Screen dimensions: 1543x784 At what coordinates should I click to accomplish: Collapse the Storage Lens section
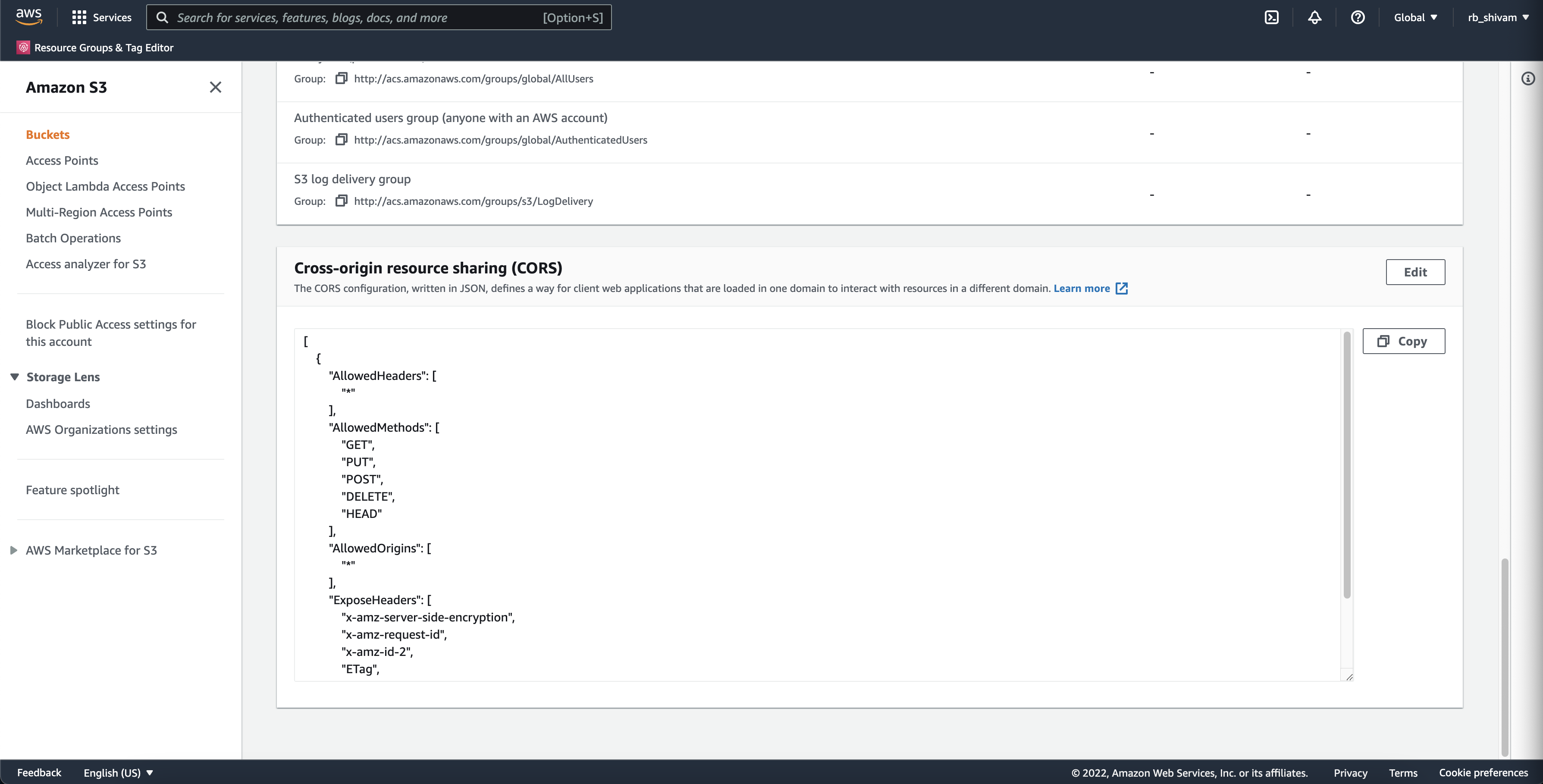15,377
